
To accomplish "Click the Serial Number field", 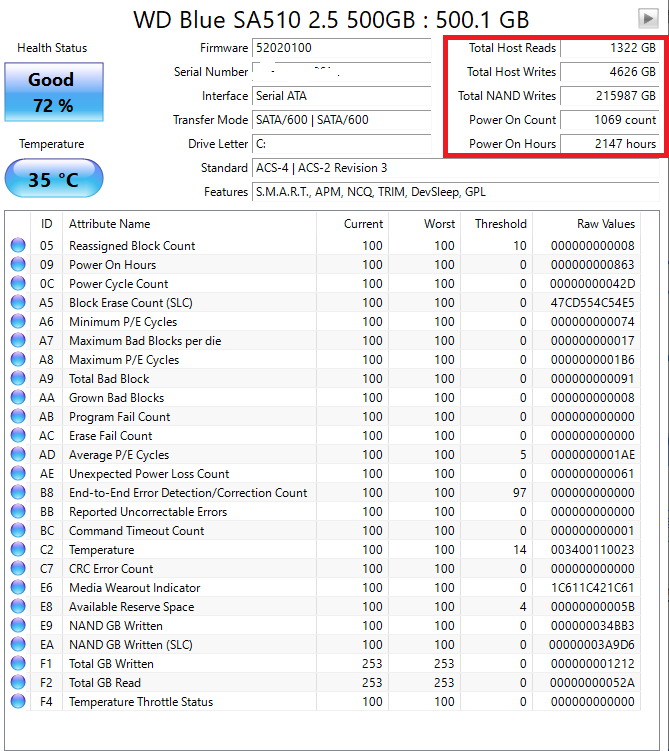I will coord(341,72).
